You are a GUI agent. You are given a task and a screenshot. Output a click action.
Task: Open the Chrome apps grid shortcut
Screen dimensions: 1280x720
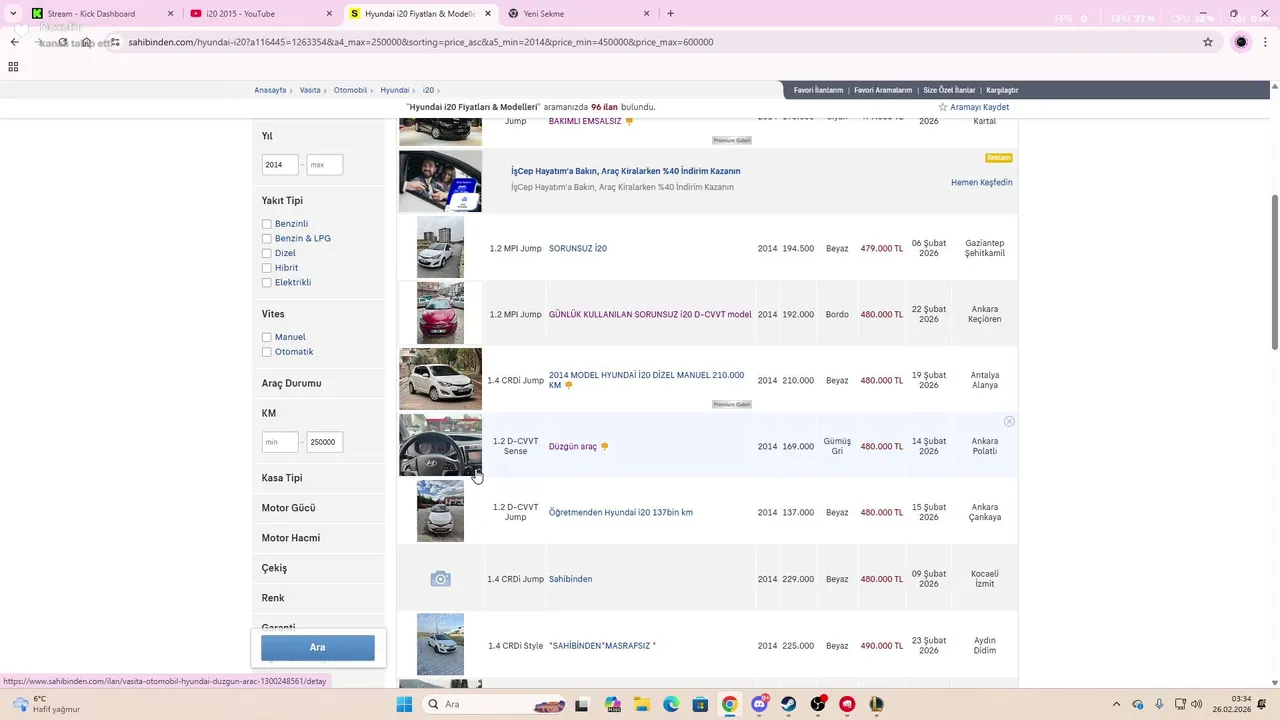[13, 67]
